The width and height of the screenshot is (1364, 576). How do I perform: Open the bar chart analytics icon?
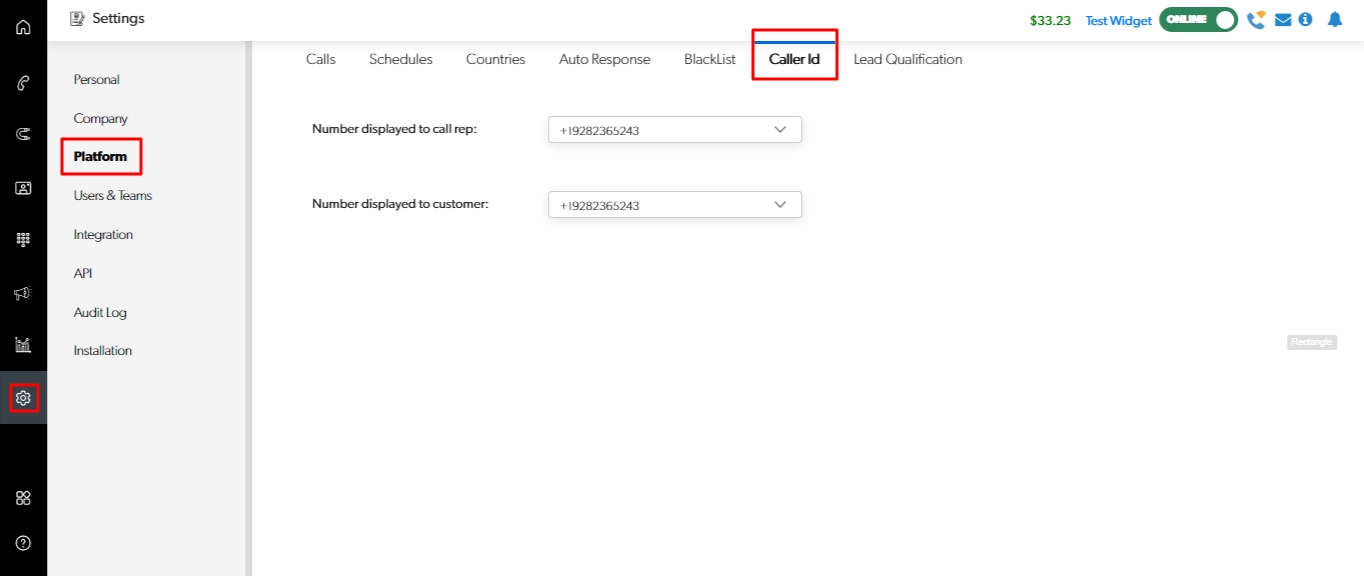coord(23,345)
